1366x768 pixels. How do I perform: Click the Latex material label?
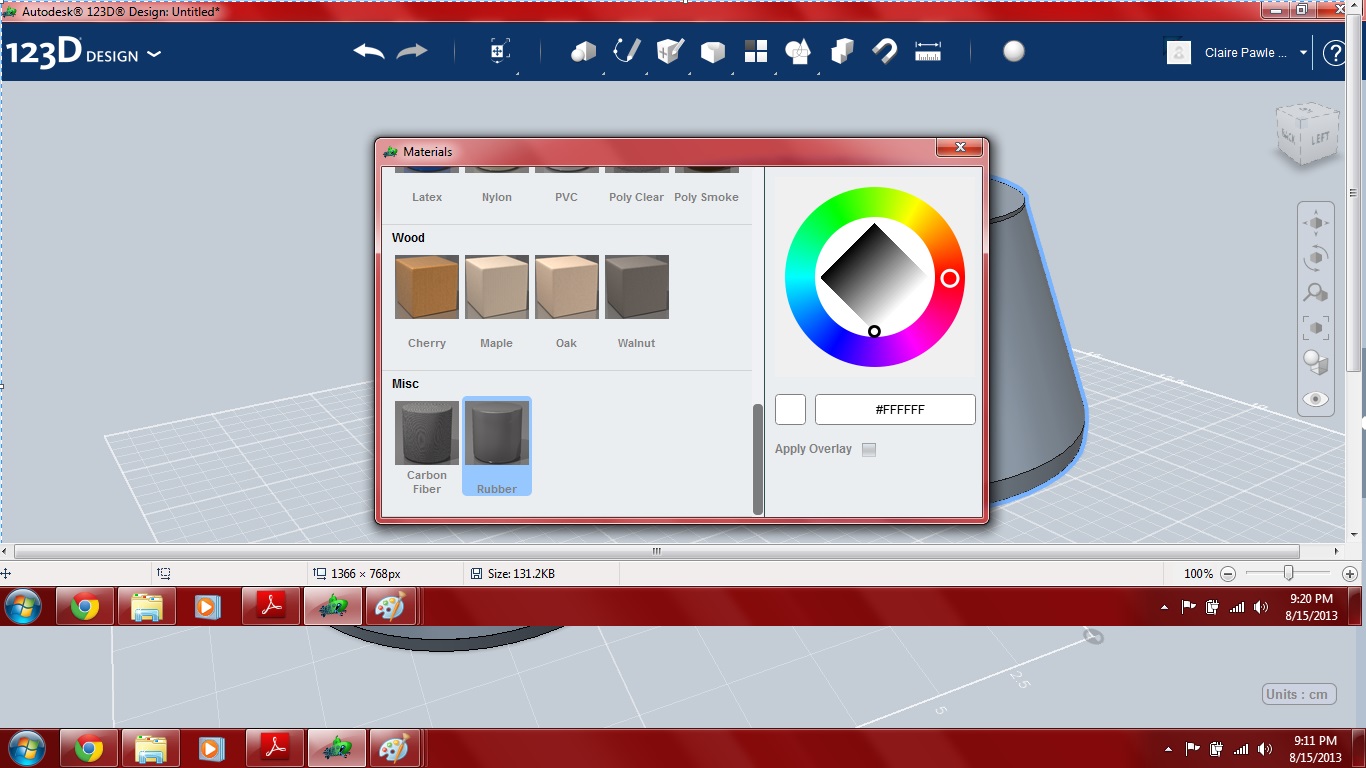(427, 198)
